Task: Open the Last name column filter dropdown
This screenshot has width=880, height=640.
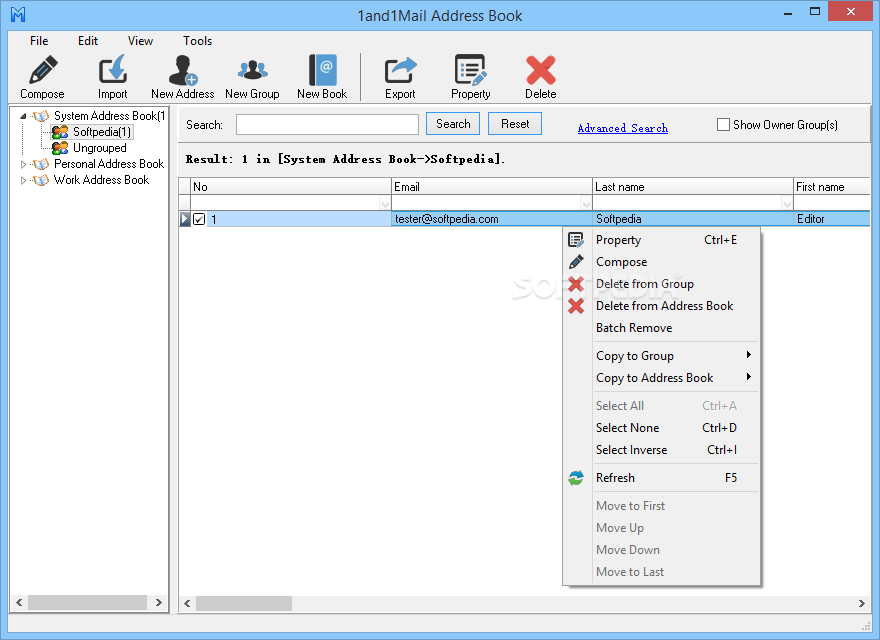Action: pyautogui.click(x=787, y=203)
